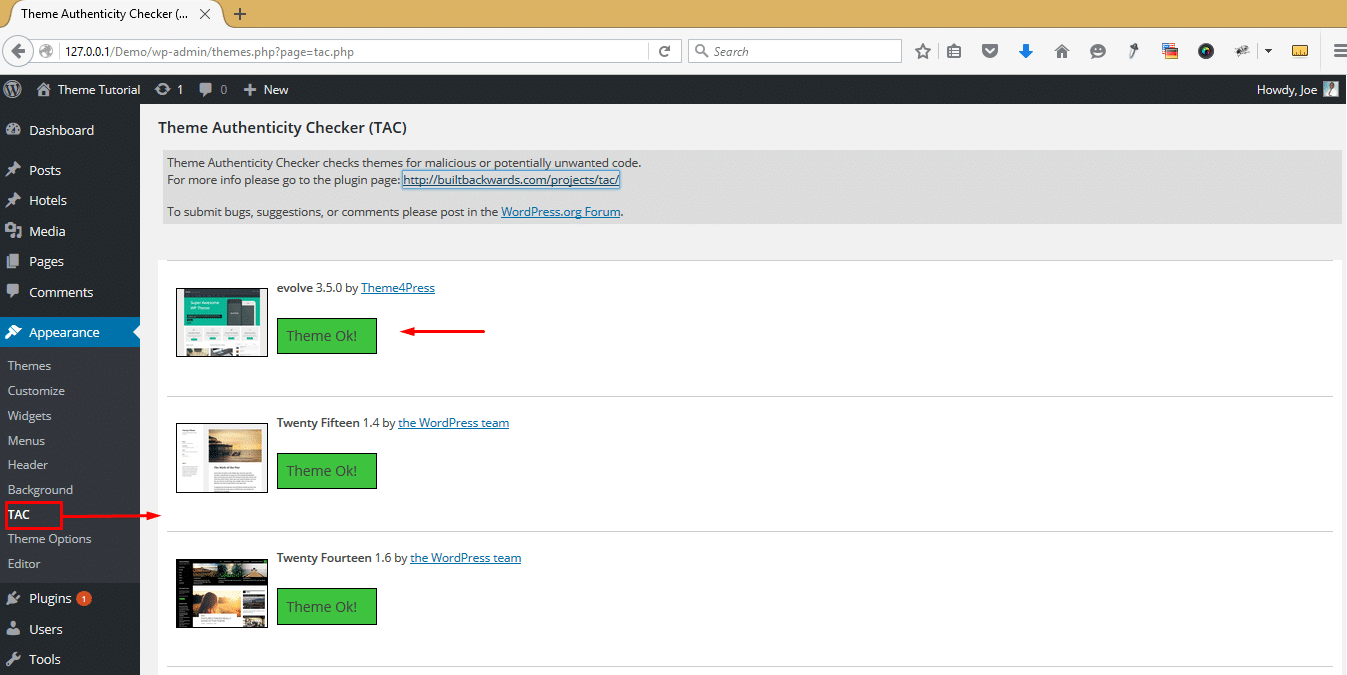Image resolution: width=1347 pixels, height=675 pixels.
Task: Focus the browser Search box
Action: (x=795, y=51)
